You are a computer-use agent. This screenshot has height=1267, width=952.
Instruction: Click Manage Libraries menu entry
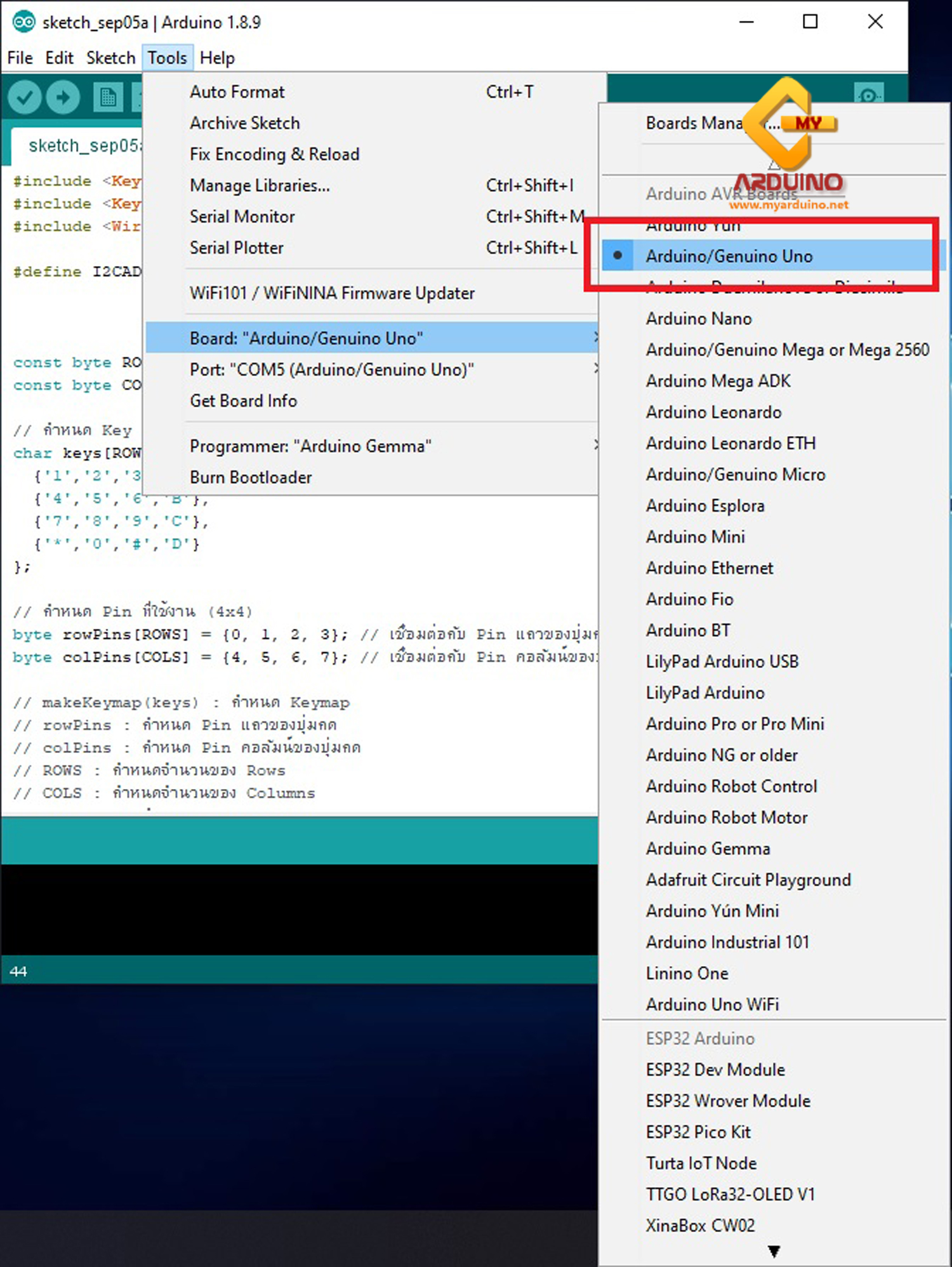pos(260,185)
